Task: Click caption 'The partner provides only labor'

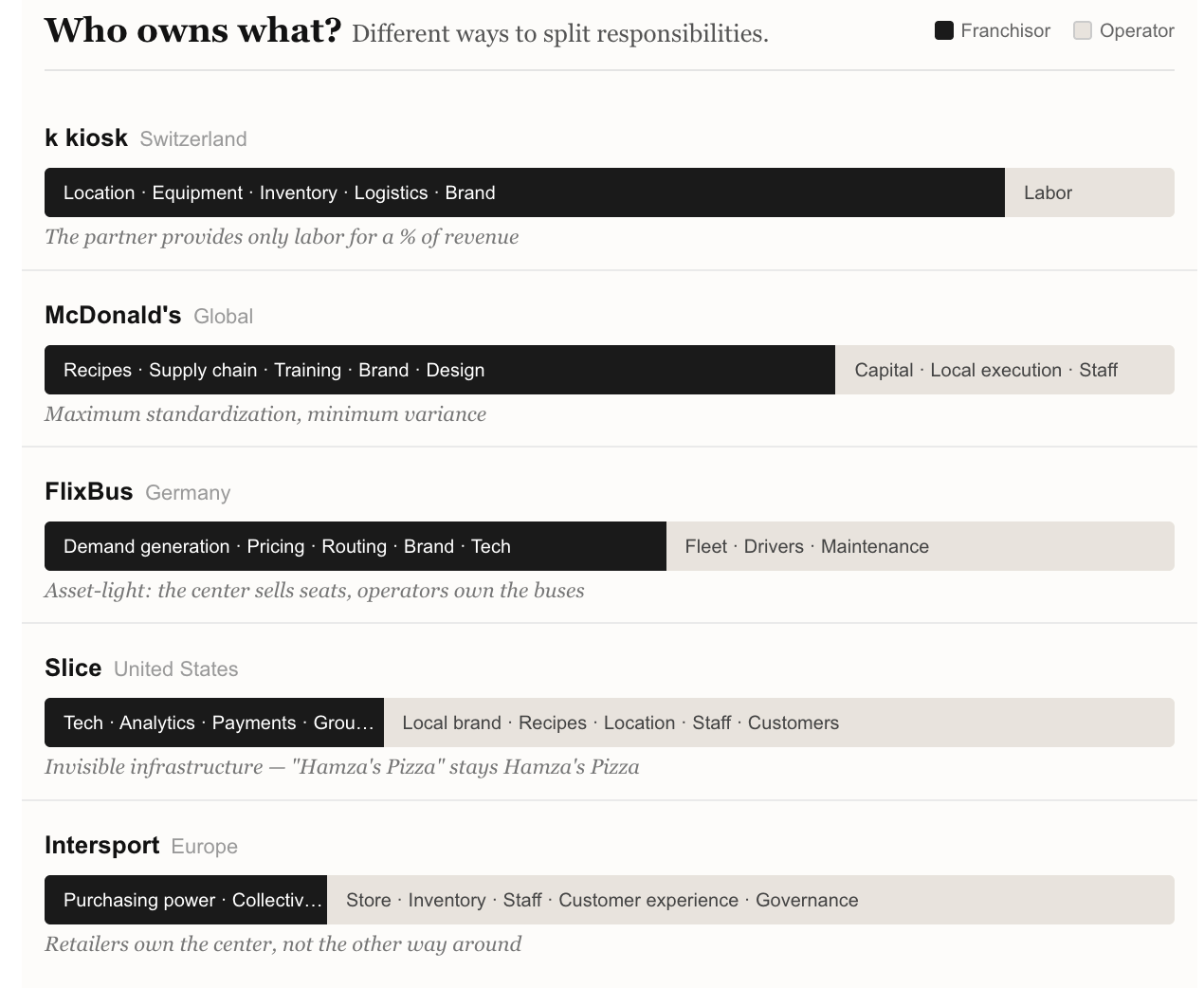Action: [x=282, y=236]
